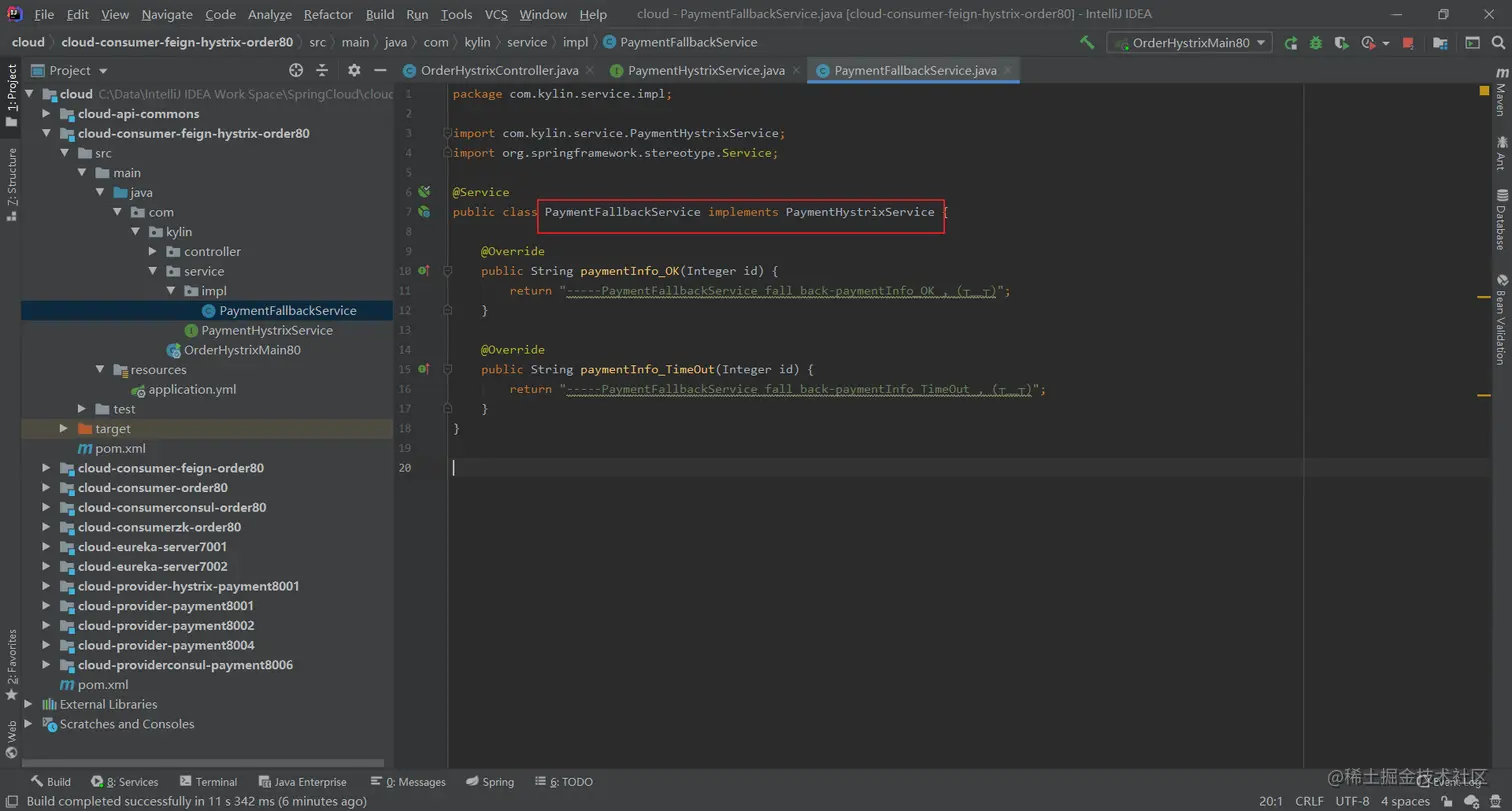
Task: Collapse all using Project panel toolbar icon
Action: point(322,70)
